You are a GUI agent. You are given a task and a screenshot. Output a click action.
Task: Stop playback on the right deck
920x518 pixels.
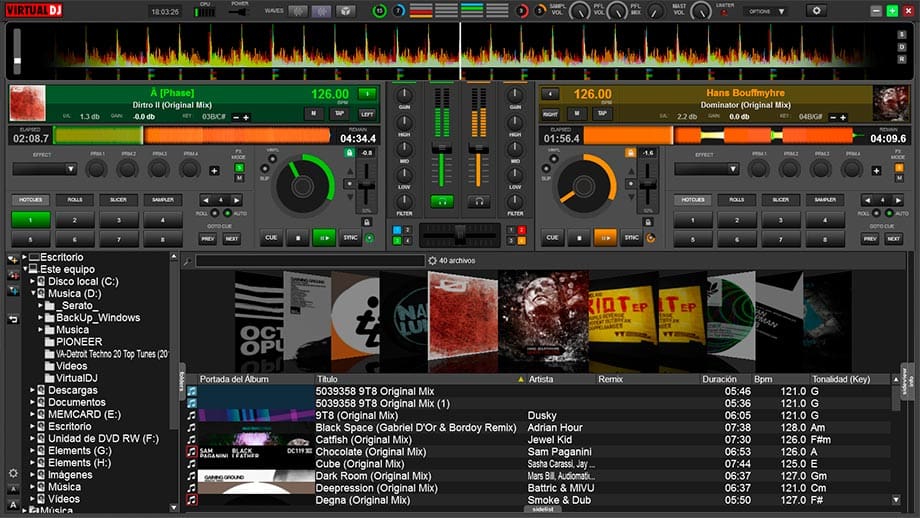579,238
